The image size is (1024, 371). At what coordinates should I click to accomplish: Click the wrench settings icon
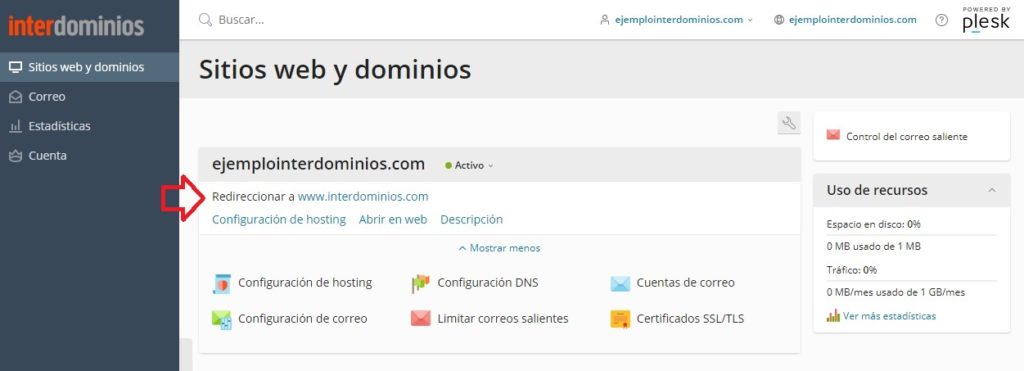(x=789, y=123)
